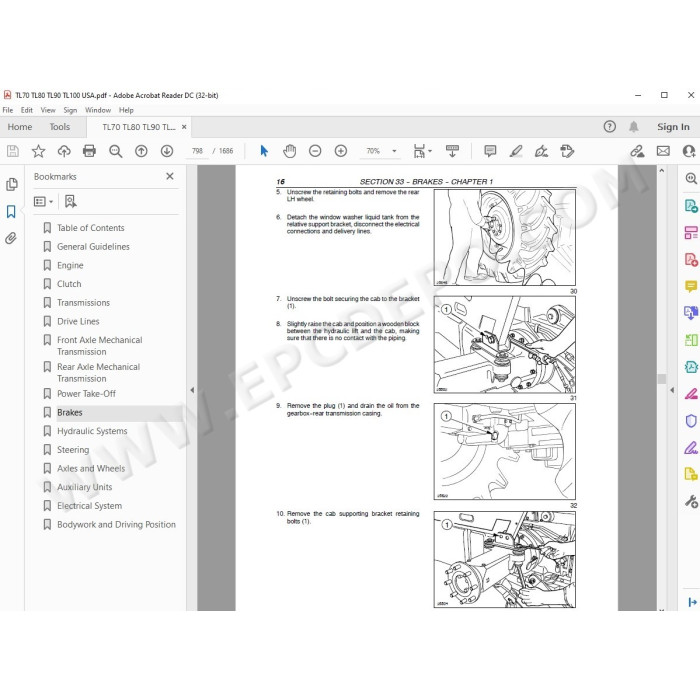Expand the bookmarks options menu
This screenshot has height=700, width=700.
pos(43,202)
